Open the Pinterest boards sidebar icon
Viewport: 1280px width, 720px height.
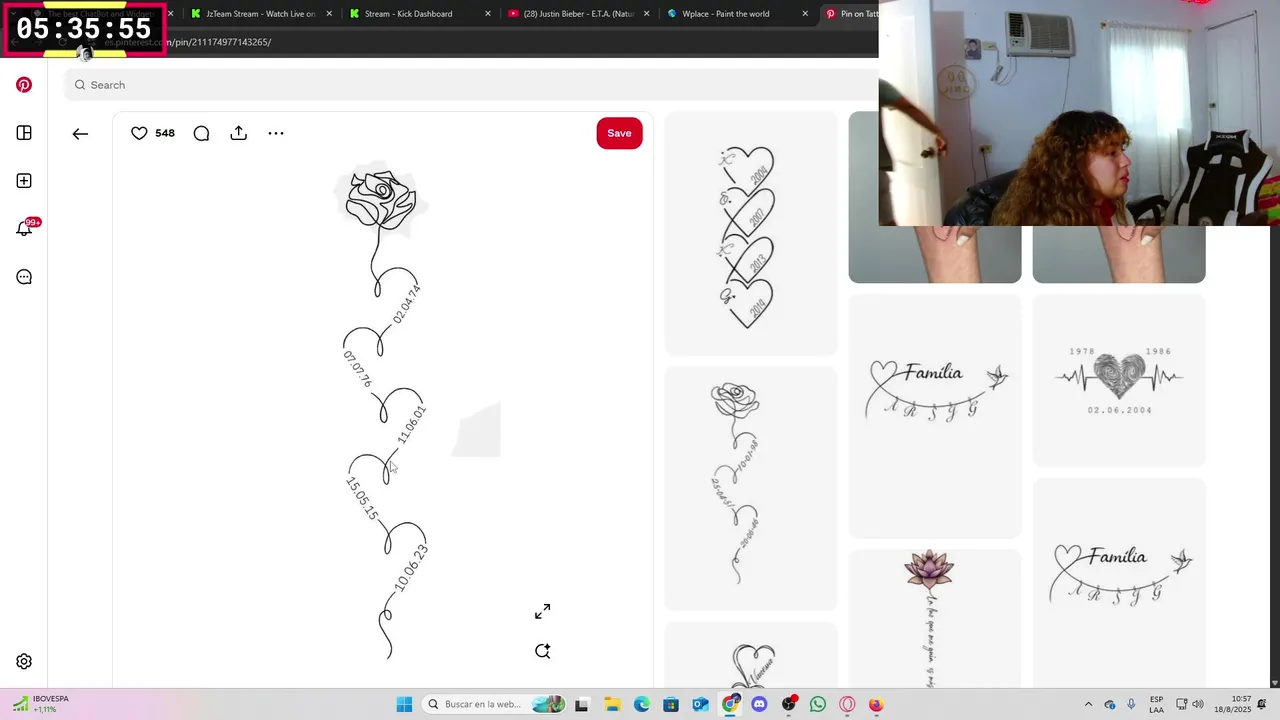(24, 133)
